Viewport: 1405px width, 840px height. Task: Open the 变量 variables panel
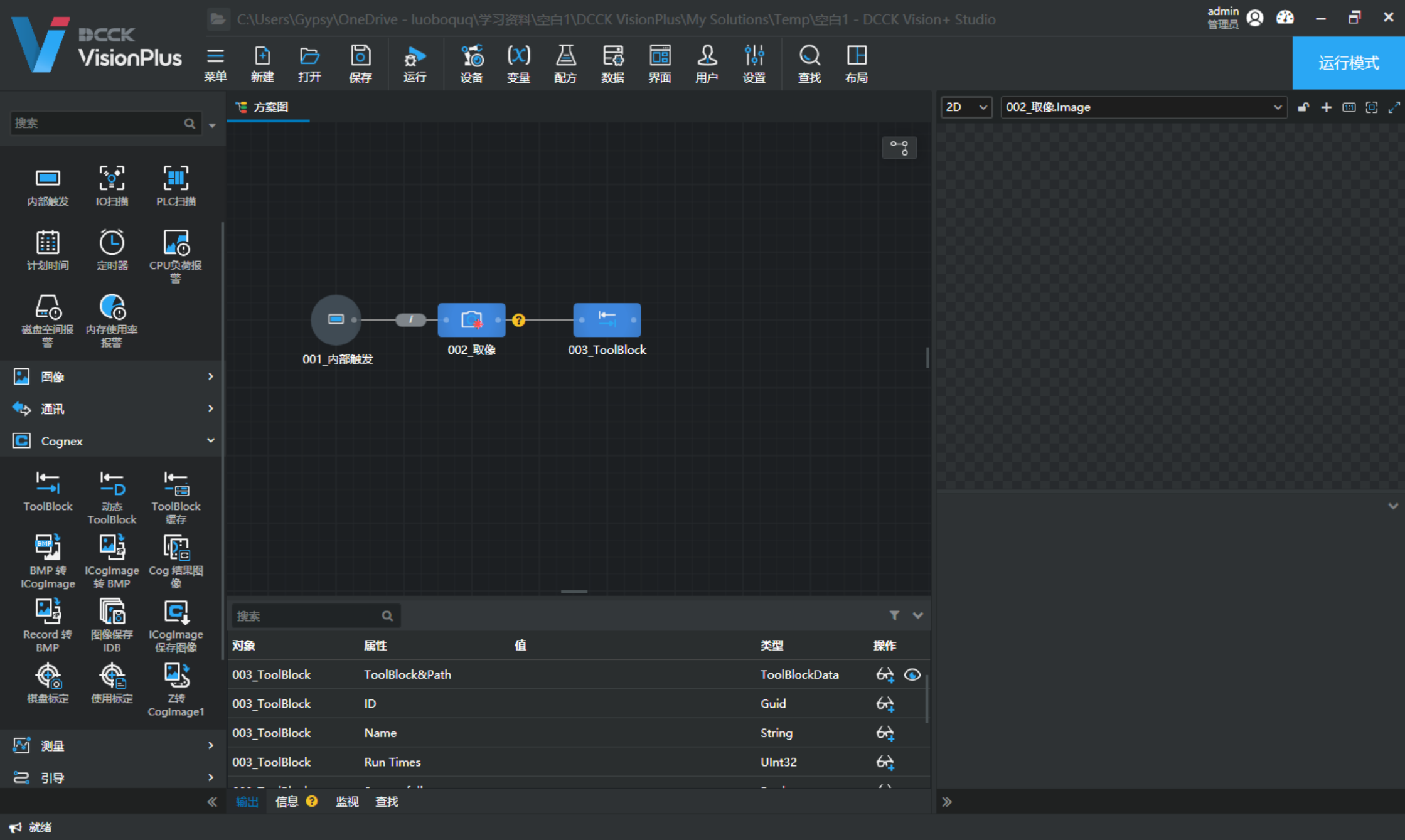518,64
